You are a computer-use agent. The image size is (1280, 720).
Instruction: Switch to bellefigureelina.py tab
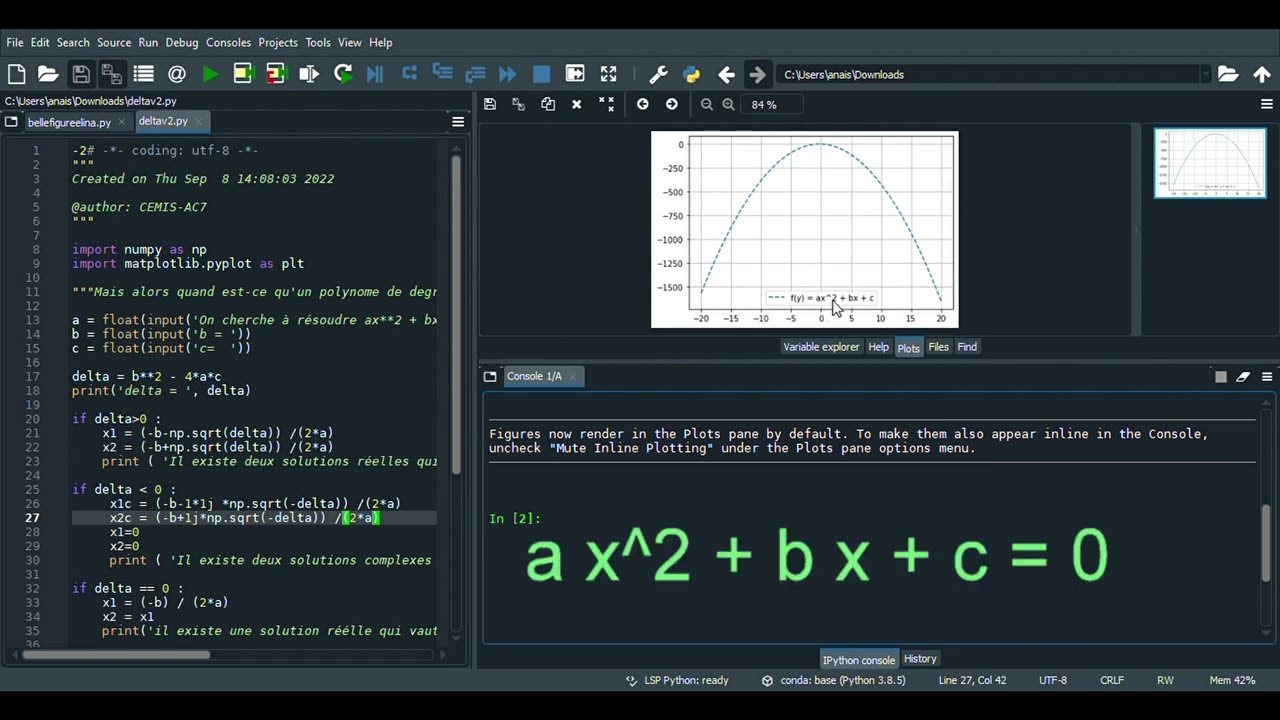click(x=69, y=122)
